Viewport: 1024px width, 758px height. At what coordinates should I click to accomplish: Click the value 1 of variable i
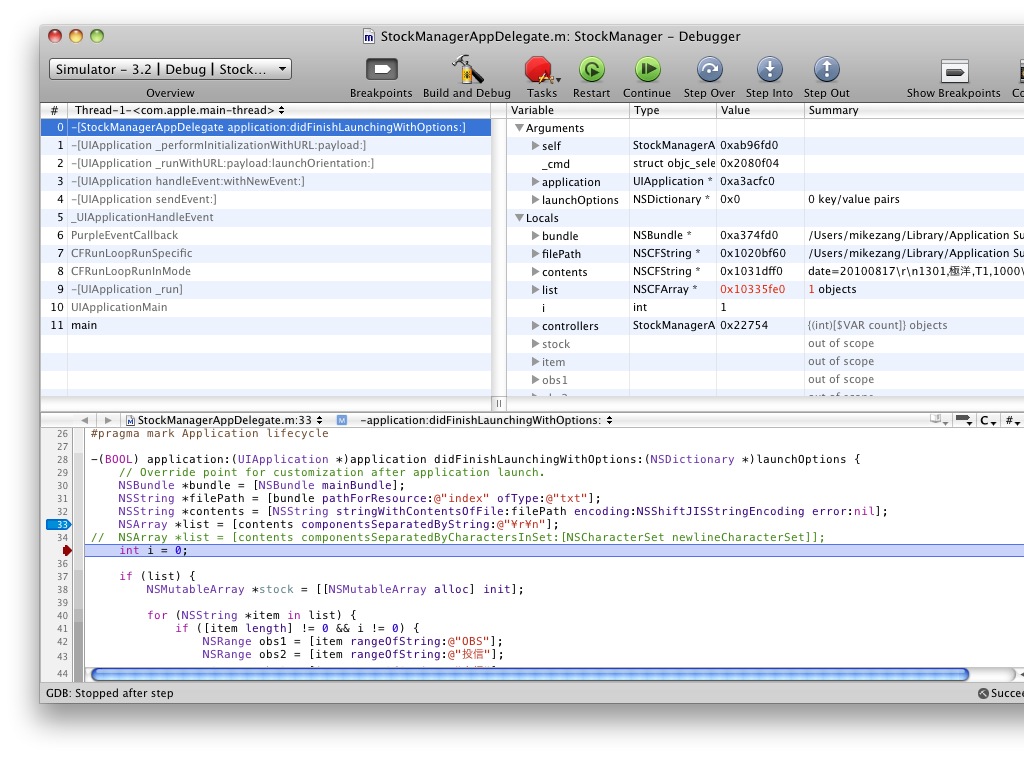click(724, 308)
